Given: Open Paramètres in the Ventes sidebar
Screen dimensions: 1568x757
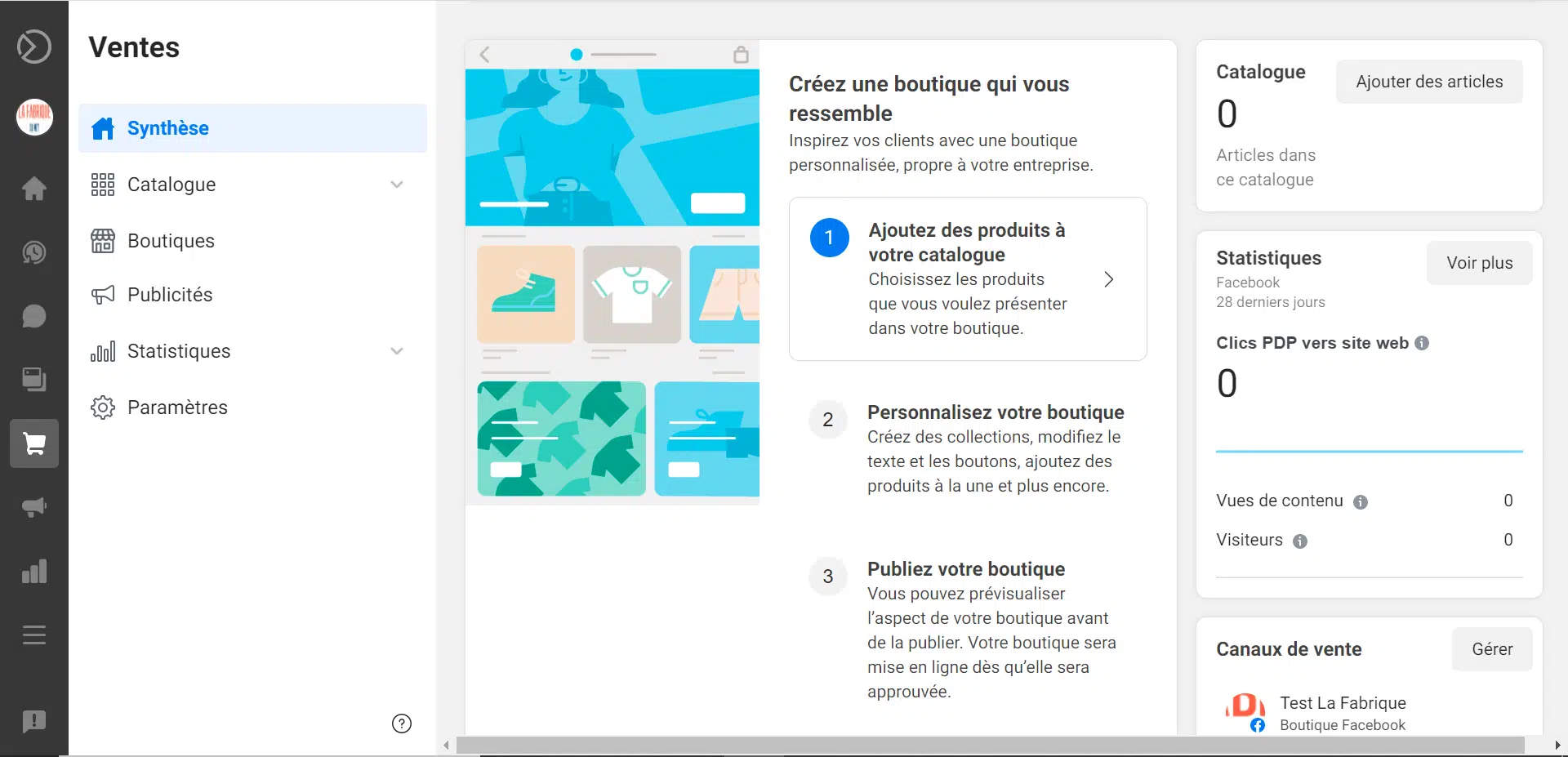Looking at the screenshot, I should (177, 407).
